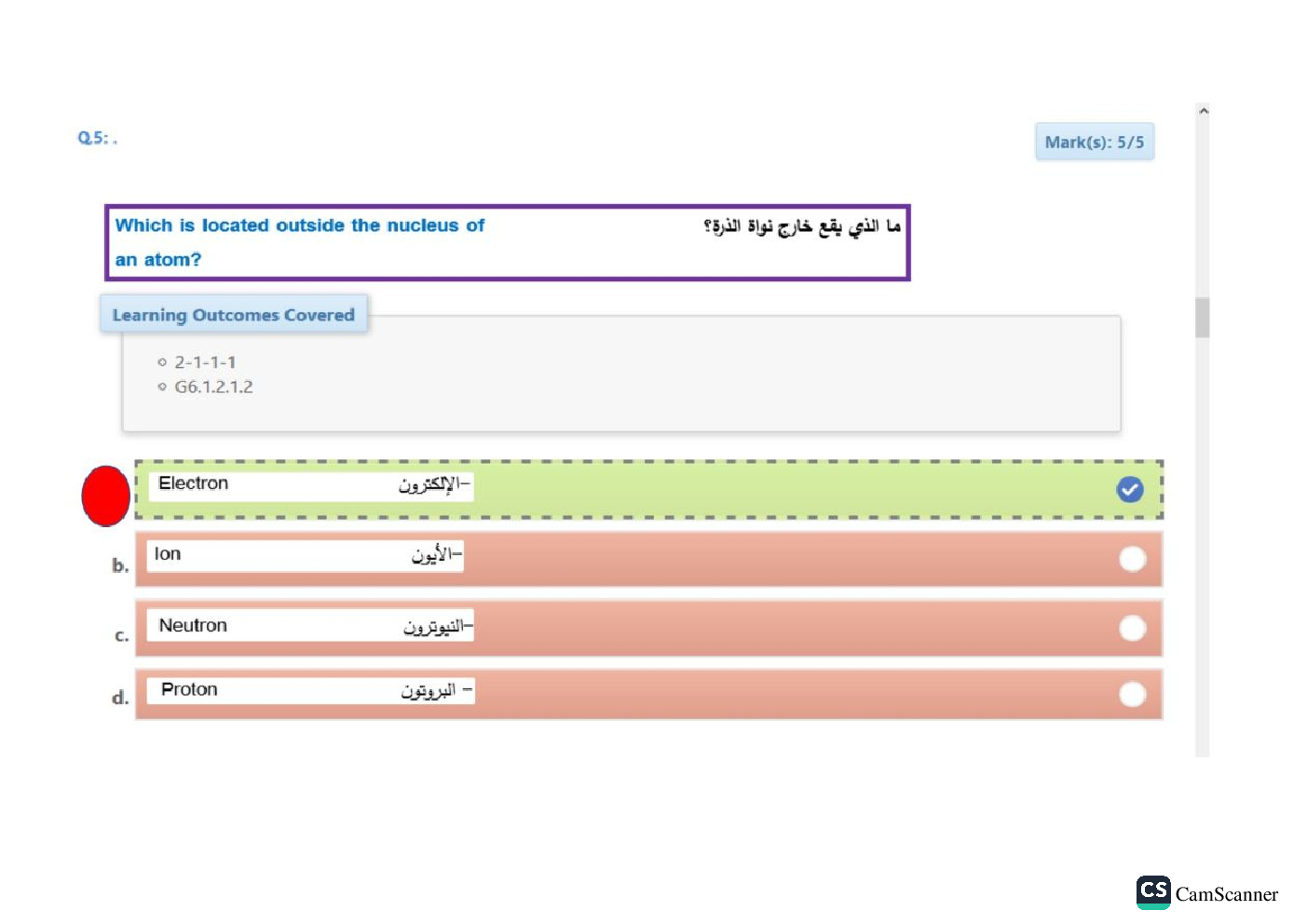Click the Mark(s): 5/5 badge
This screenshot has width=1307, height=924.
tap(1094, 143)
